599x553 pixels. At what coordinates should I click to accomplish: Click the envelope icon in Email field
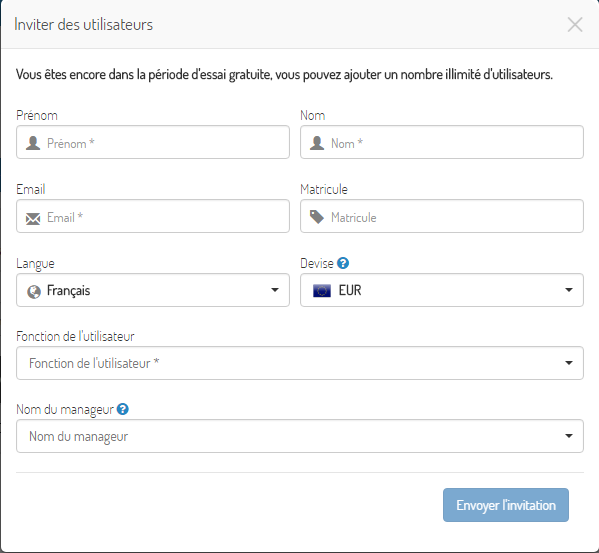[x=33, y=218]
